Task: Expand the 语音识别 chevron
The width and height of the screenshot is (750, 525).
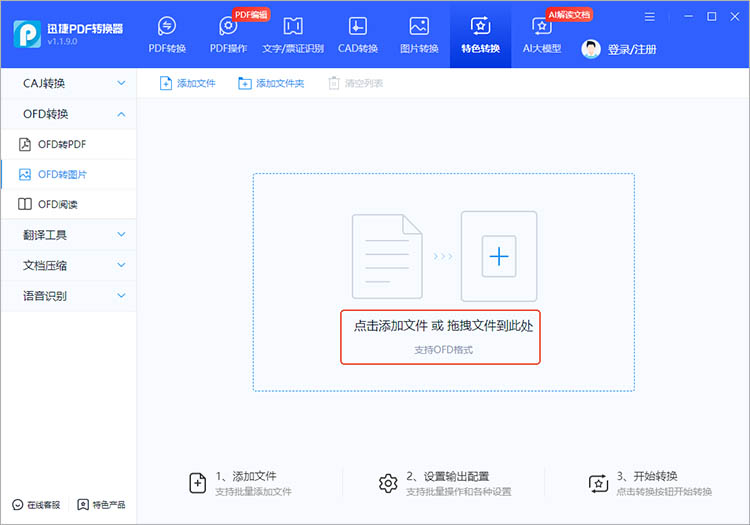Action: (121, 295)
